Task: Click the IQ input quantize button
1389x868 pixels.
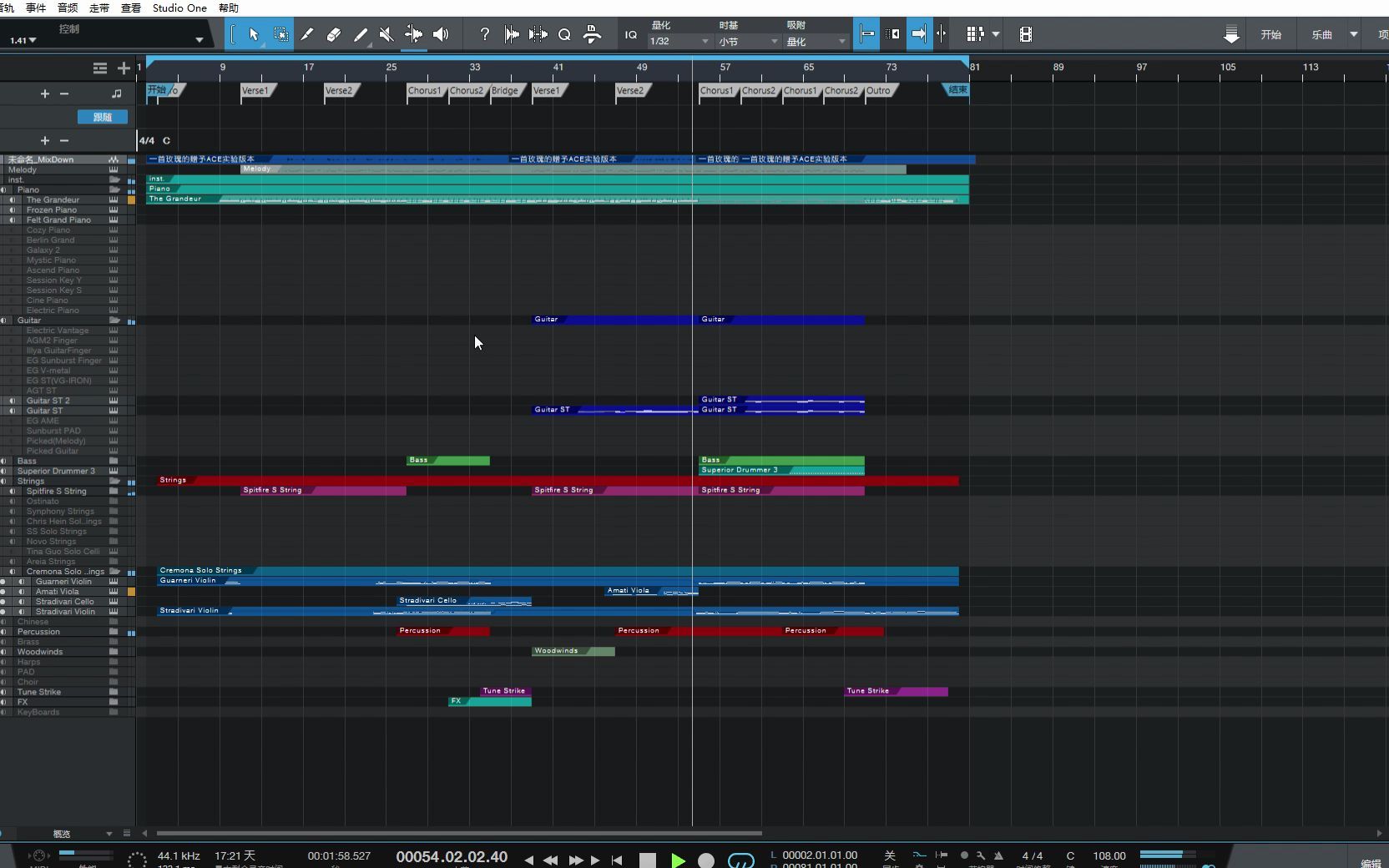Action: tap(631, 35)
